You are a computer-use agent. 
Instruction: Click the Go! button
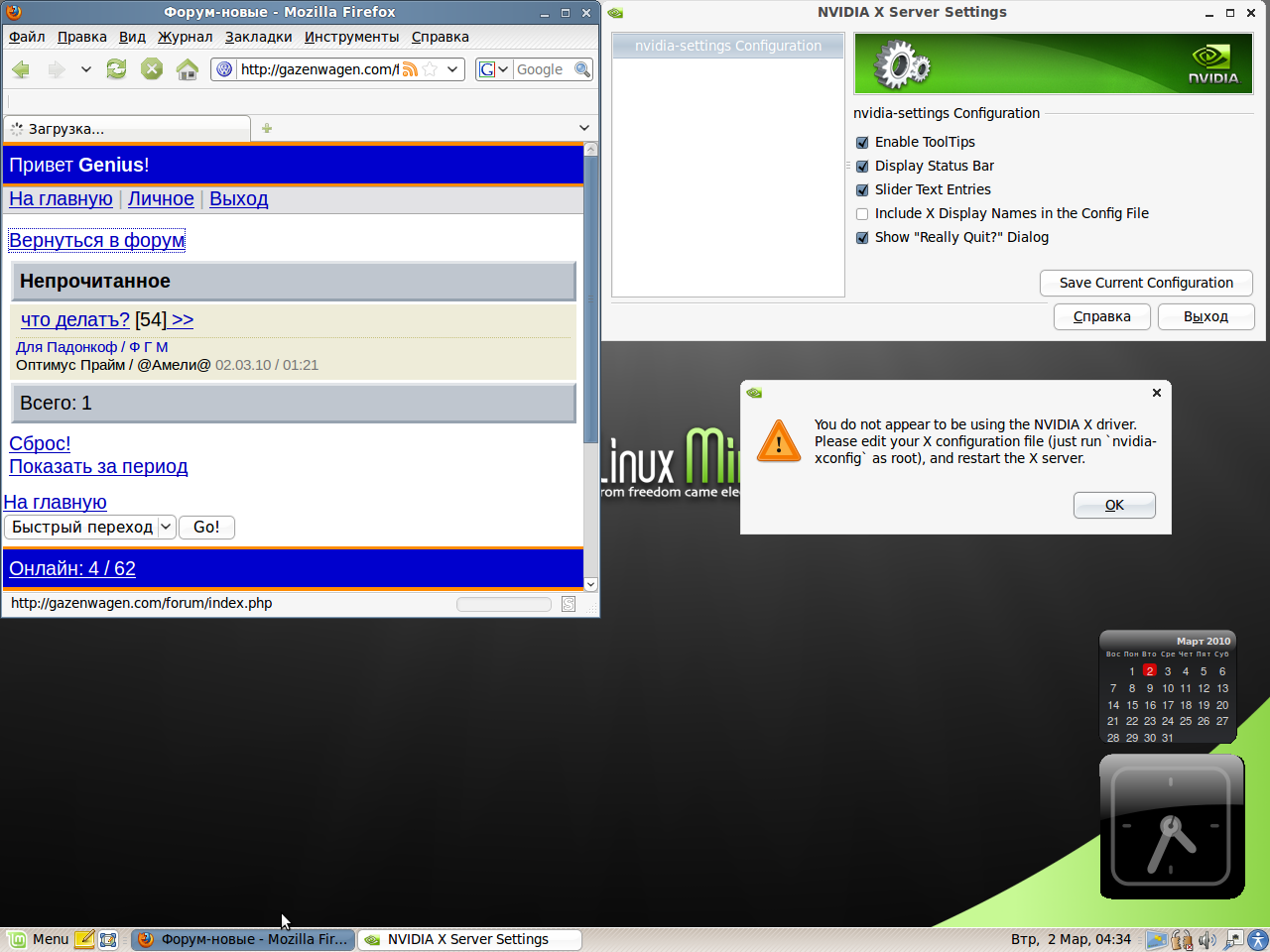pos(206,527)
